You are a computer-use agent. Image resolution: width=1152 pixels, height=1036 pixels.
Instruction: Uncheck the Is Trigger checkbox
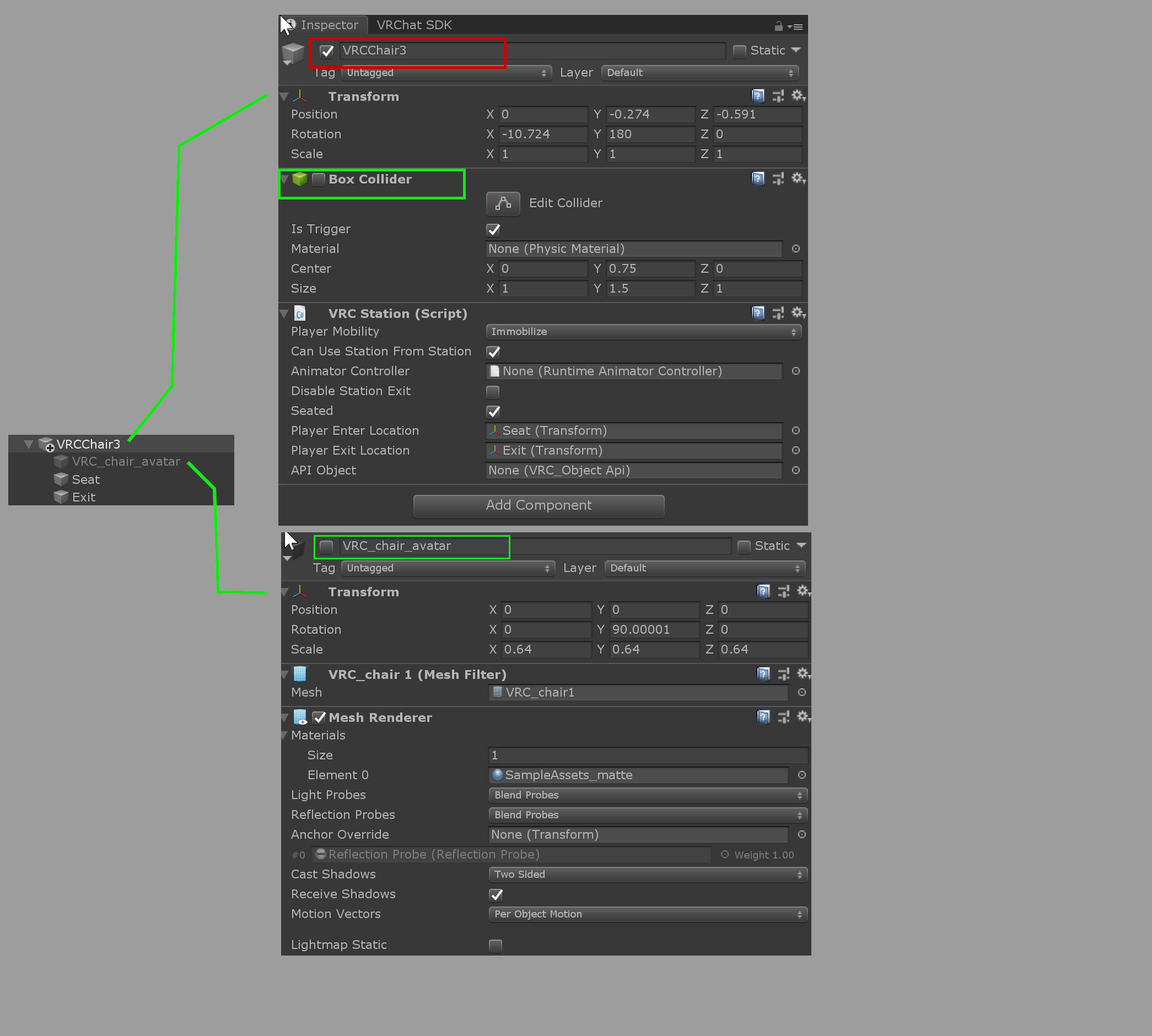pyautogui.click(x=493, y=229)
